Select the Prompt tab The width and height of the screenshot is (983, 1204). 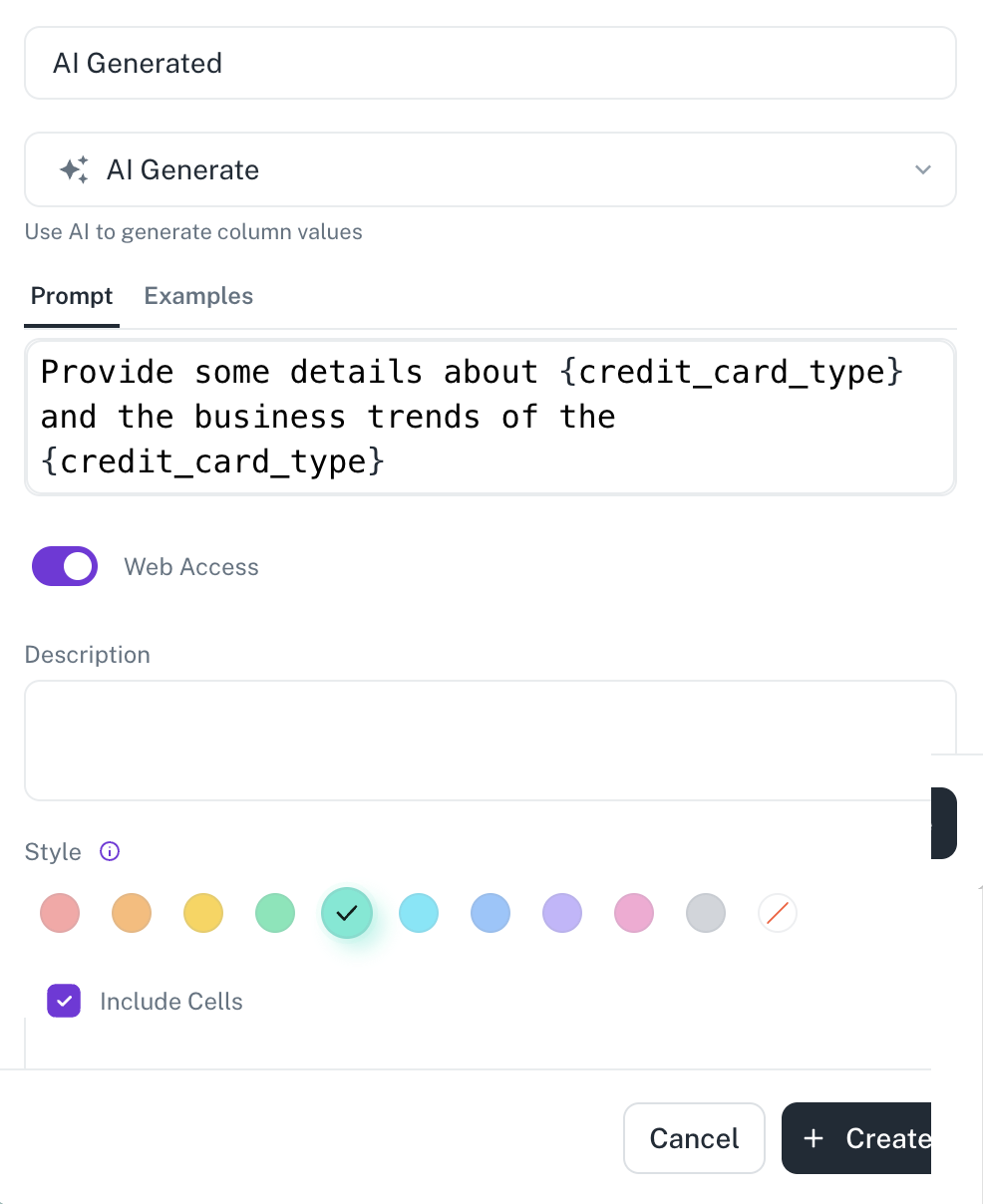click(72, 296)
